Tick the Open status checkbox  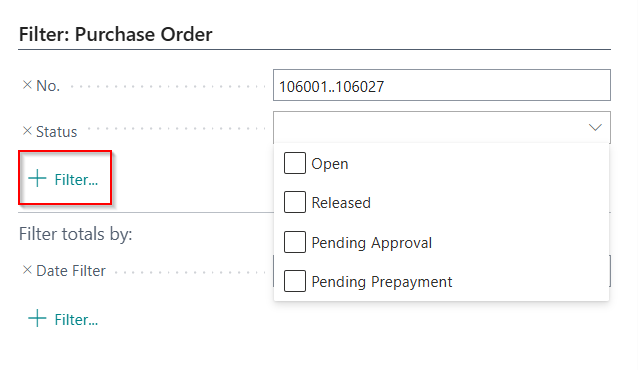pos(295,163)
